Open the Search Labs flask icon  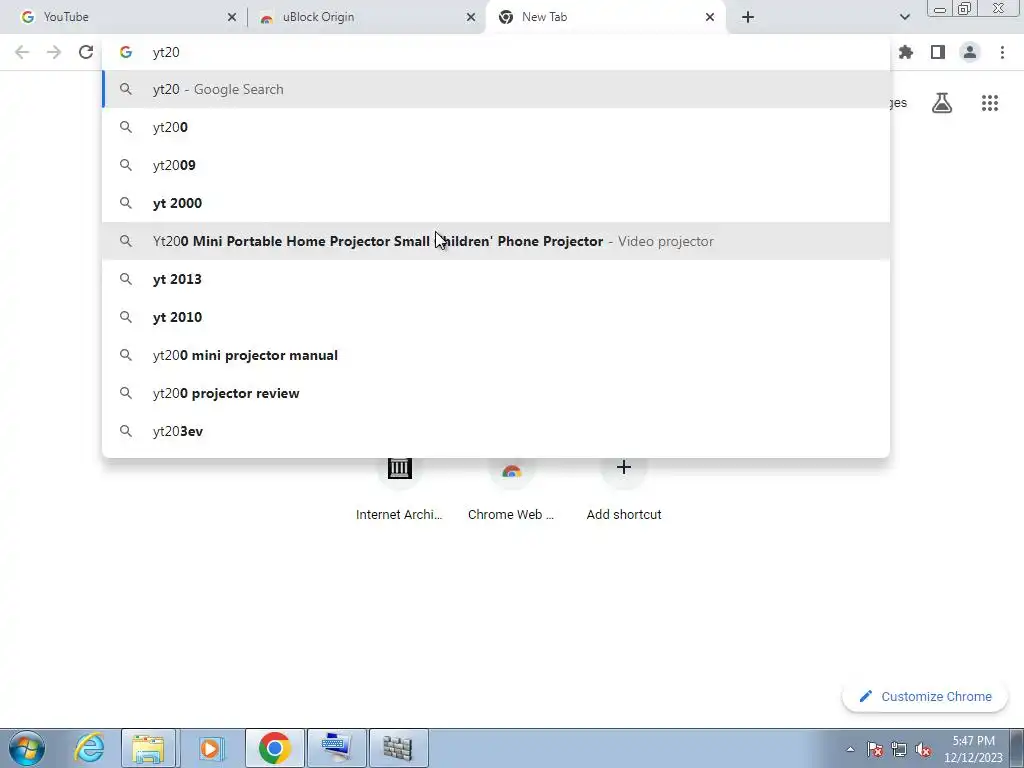pyautogui.click(x=942, y=103)
